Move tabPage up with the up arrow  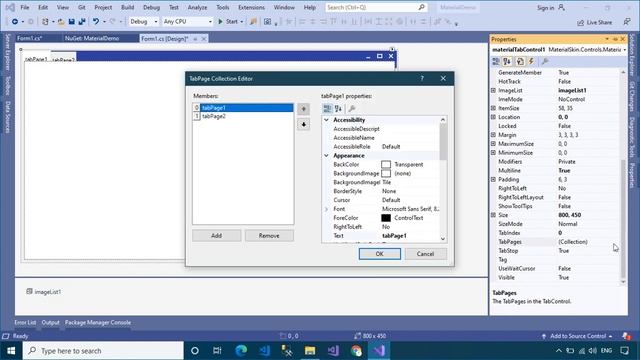pyautogui.click(x=304, y=109)
